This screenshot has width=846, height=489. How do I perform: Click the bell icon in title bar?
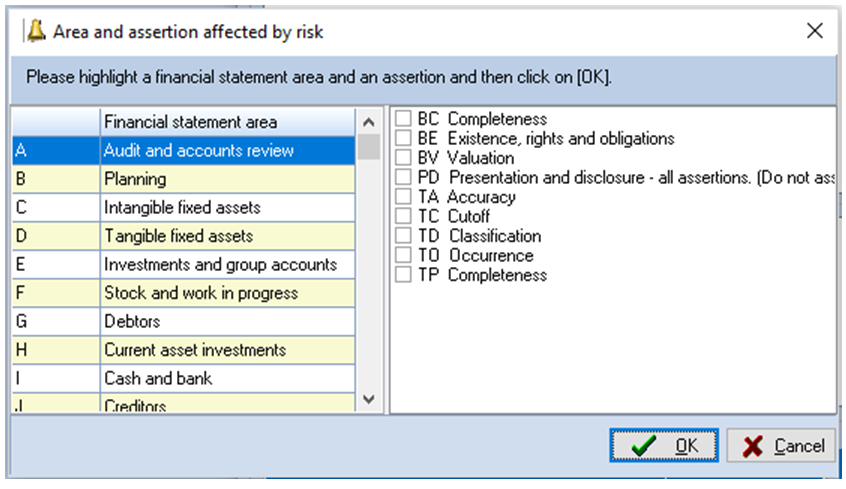36,31
